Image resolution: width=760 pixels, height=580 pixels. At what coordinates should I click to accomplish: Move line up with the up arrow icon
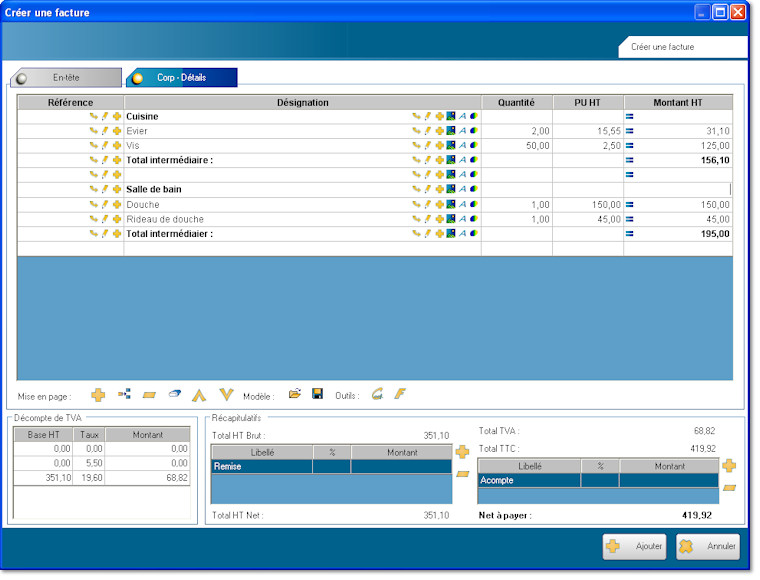(199, 395)
